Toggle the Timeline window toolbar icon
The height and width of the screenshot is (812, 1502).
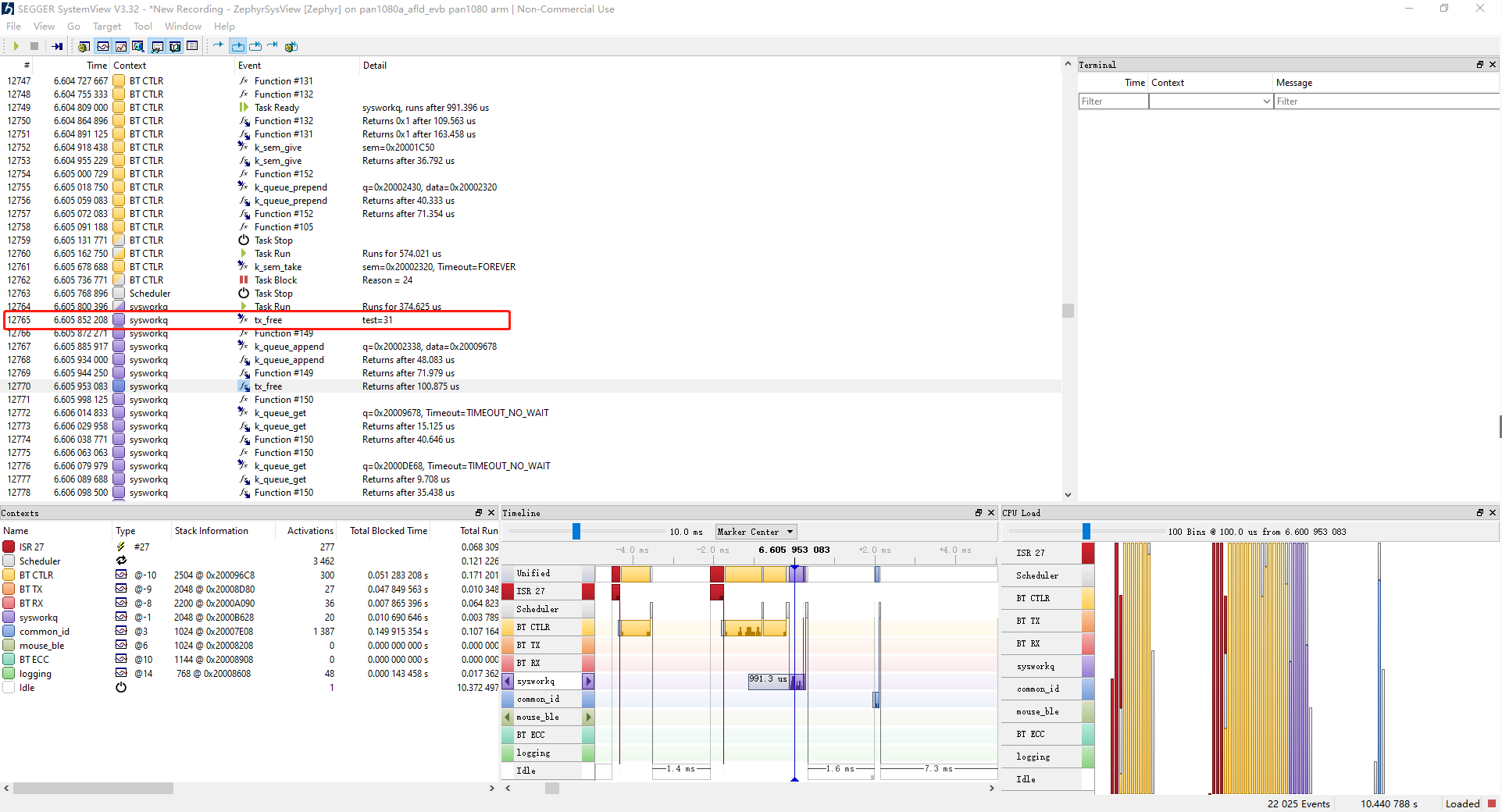(x=103, y=47)
